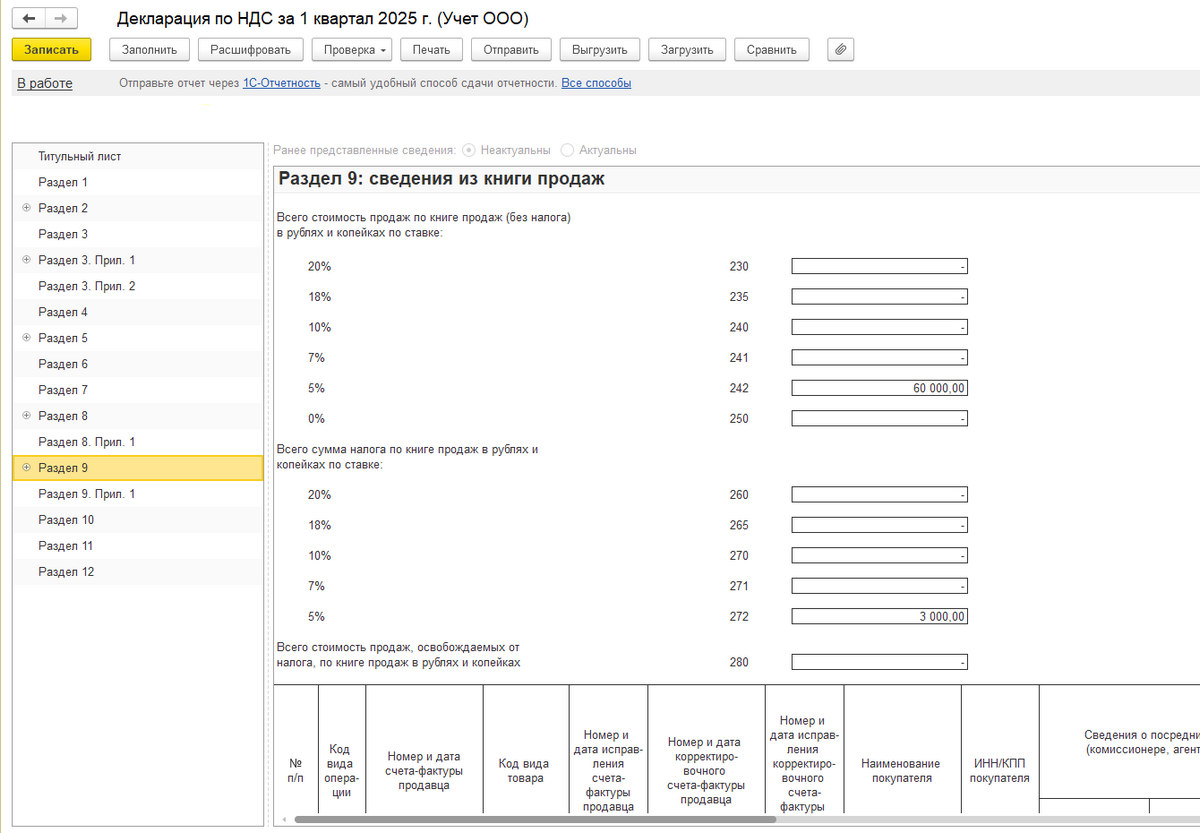Click the forward navigation arrow
Screen dimensions: 1200x833
pos(60,19)
